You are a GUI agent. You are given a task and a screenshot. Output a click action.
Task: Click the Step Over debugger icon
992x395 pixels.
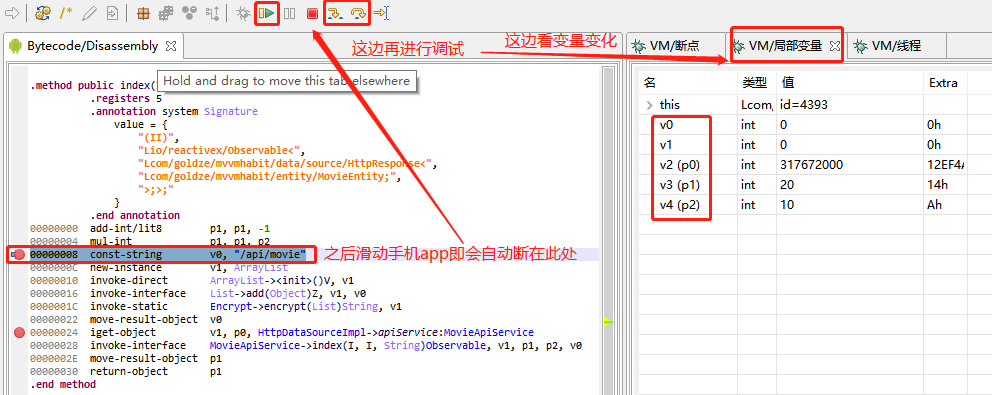click(358, 13)
